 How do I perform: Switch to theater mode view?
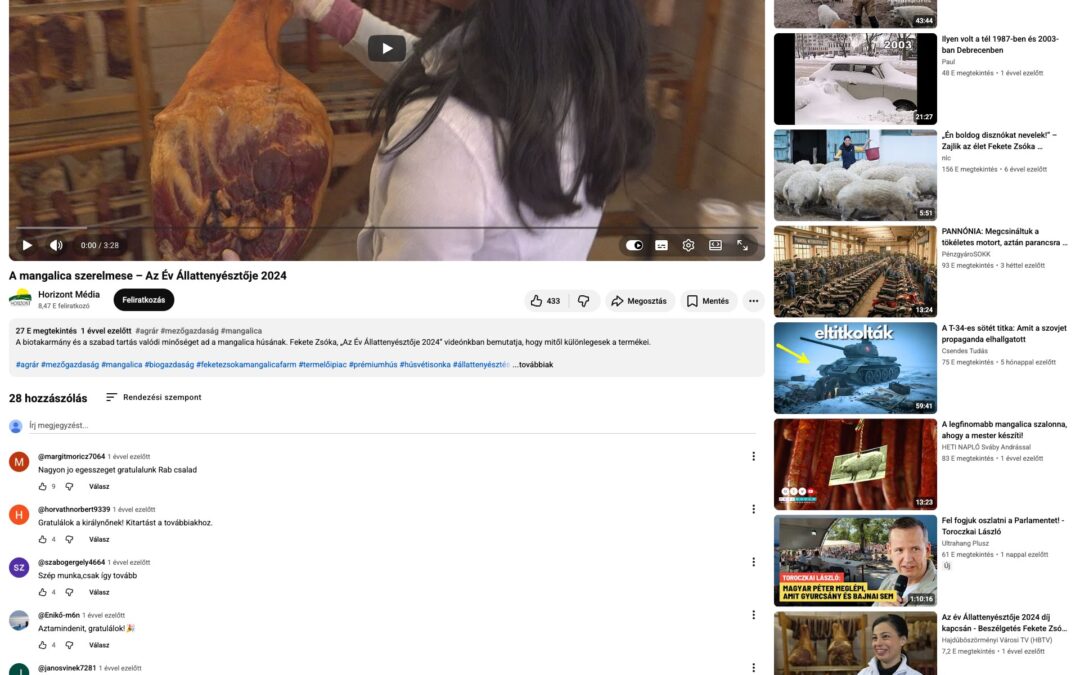click(715, 245)
